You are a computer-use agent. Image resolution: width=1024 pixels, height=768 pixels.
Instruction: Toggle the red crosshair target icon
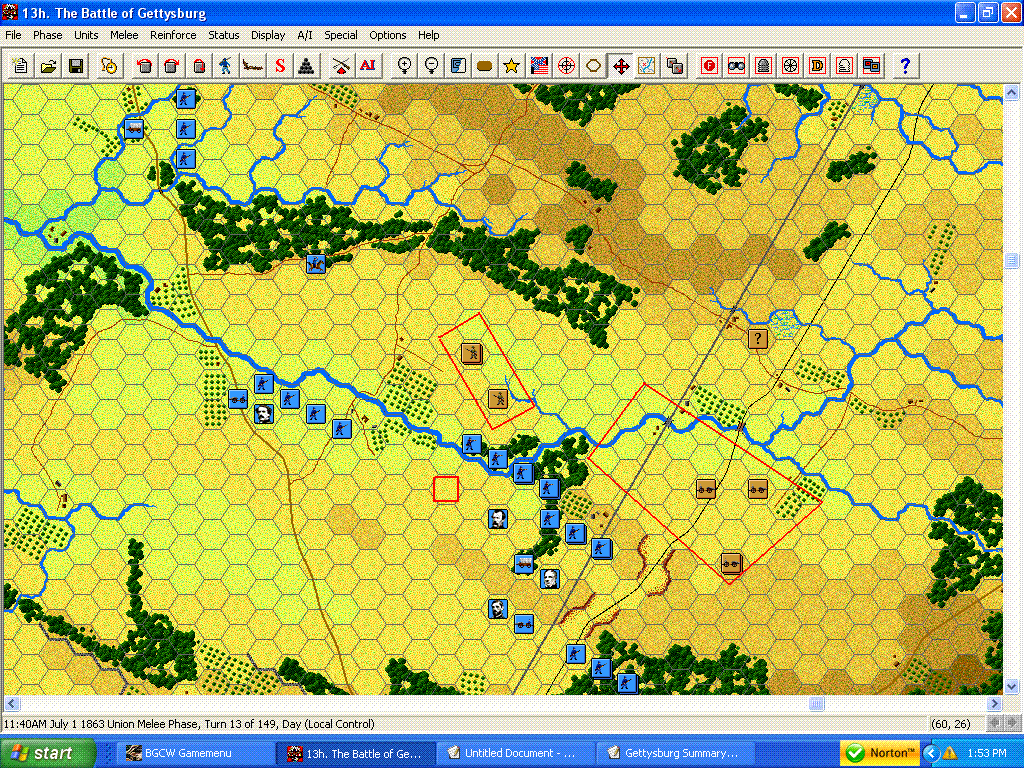point(566,65)
